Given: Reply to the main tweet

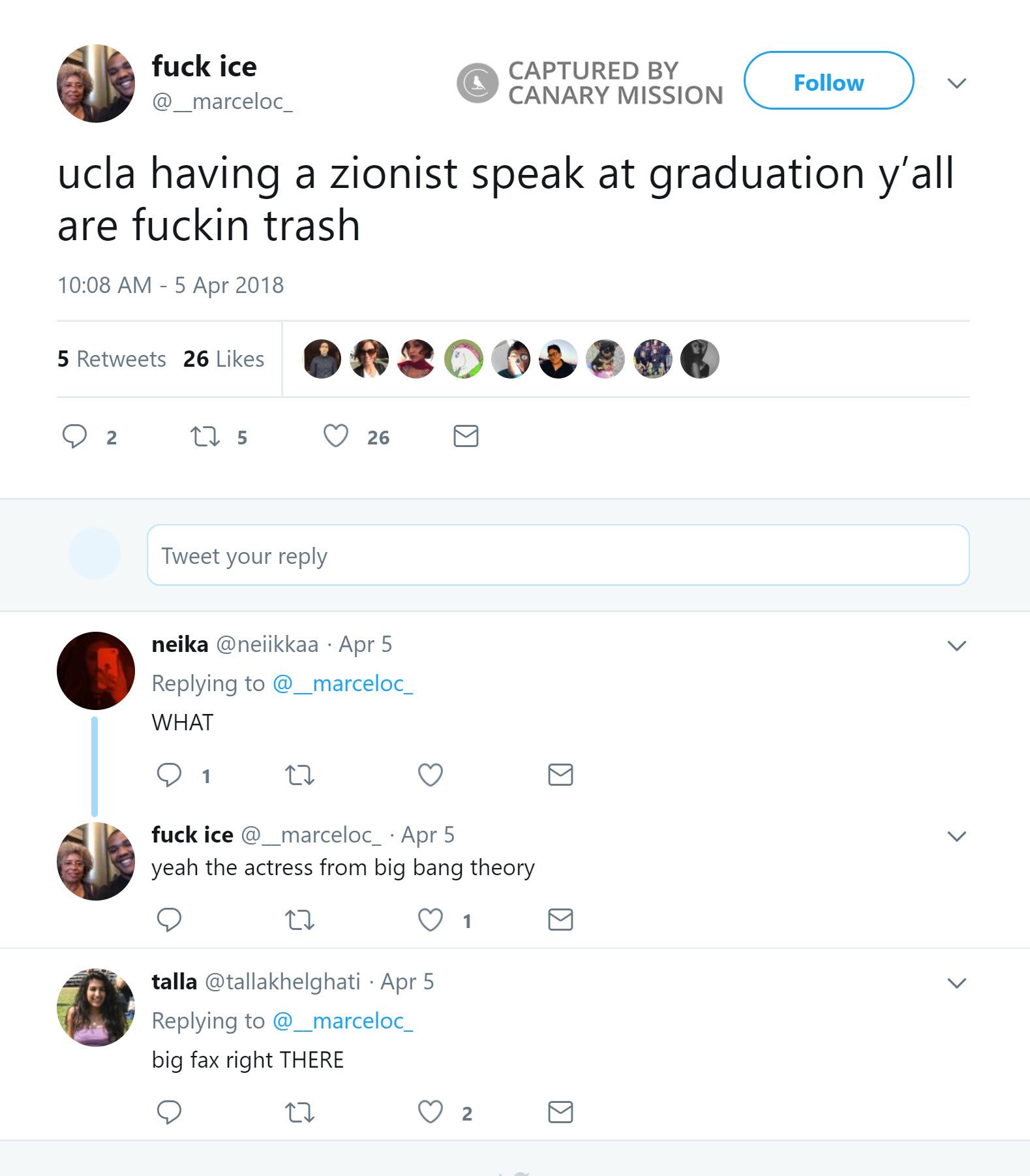Looking at the screenshot, I should coord(76,437).
